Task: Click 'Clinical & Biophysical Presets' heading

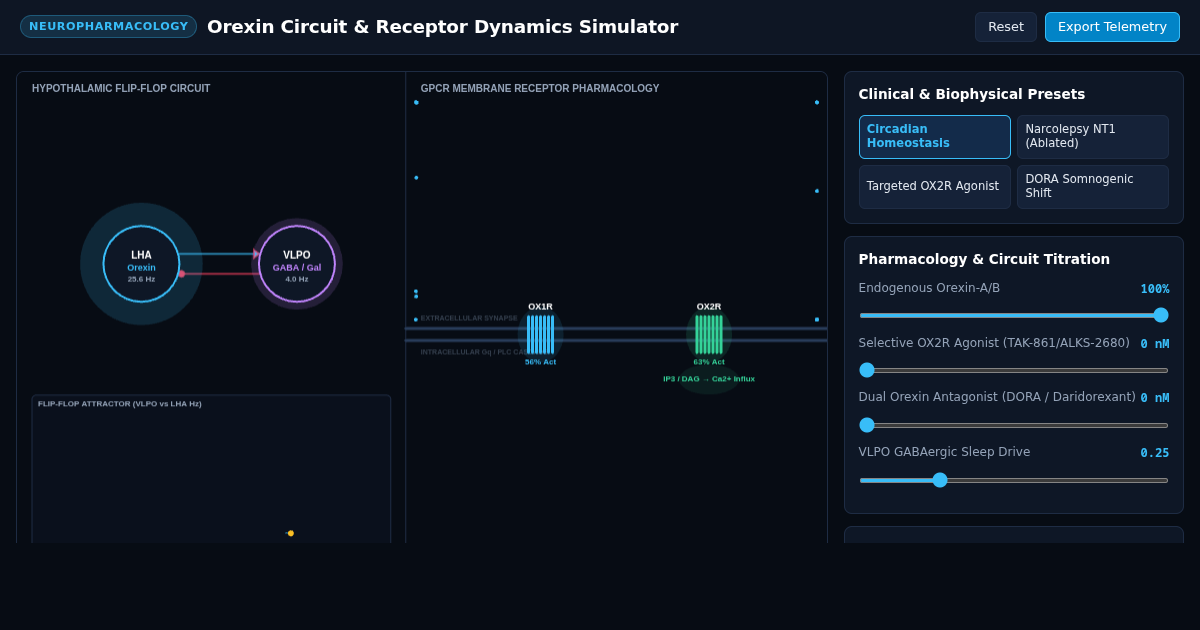Action: pyautogui.click(x=972, y=94)
